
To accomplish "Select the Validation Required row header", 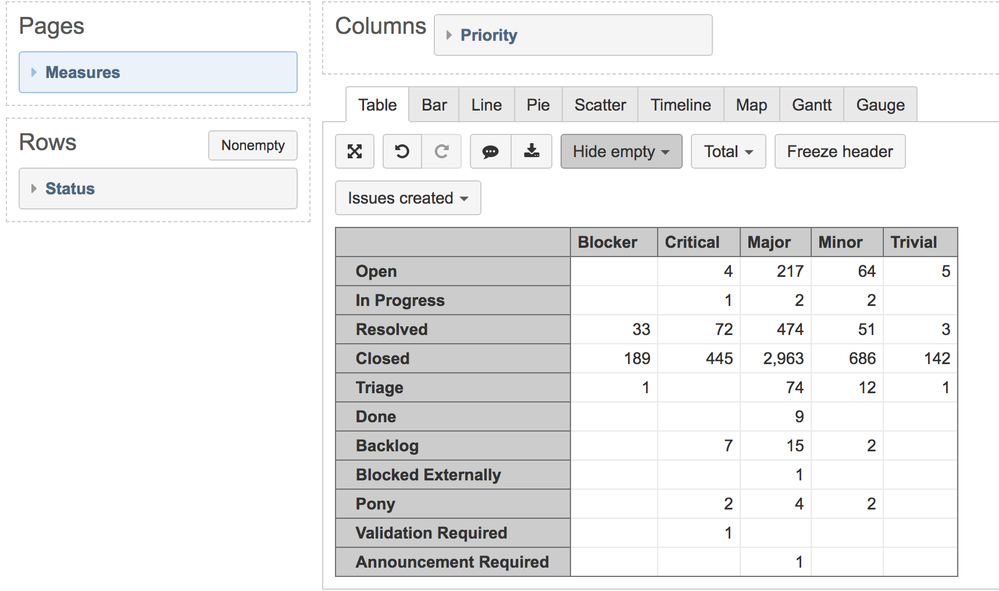I will coord(453,533).
